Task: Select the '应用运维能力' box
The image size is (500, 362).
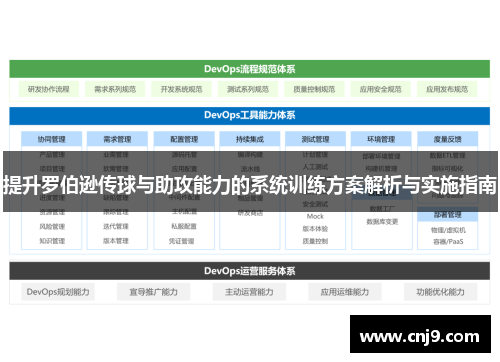Action: click(345, 292)
